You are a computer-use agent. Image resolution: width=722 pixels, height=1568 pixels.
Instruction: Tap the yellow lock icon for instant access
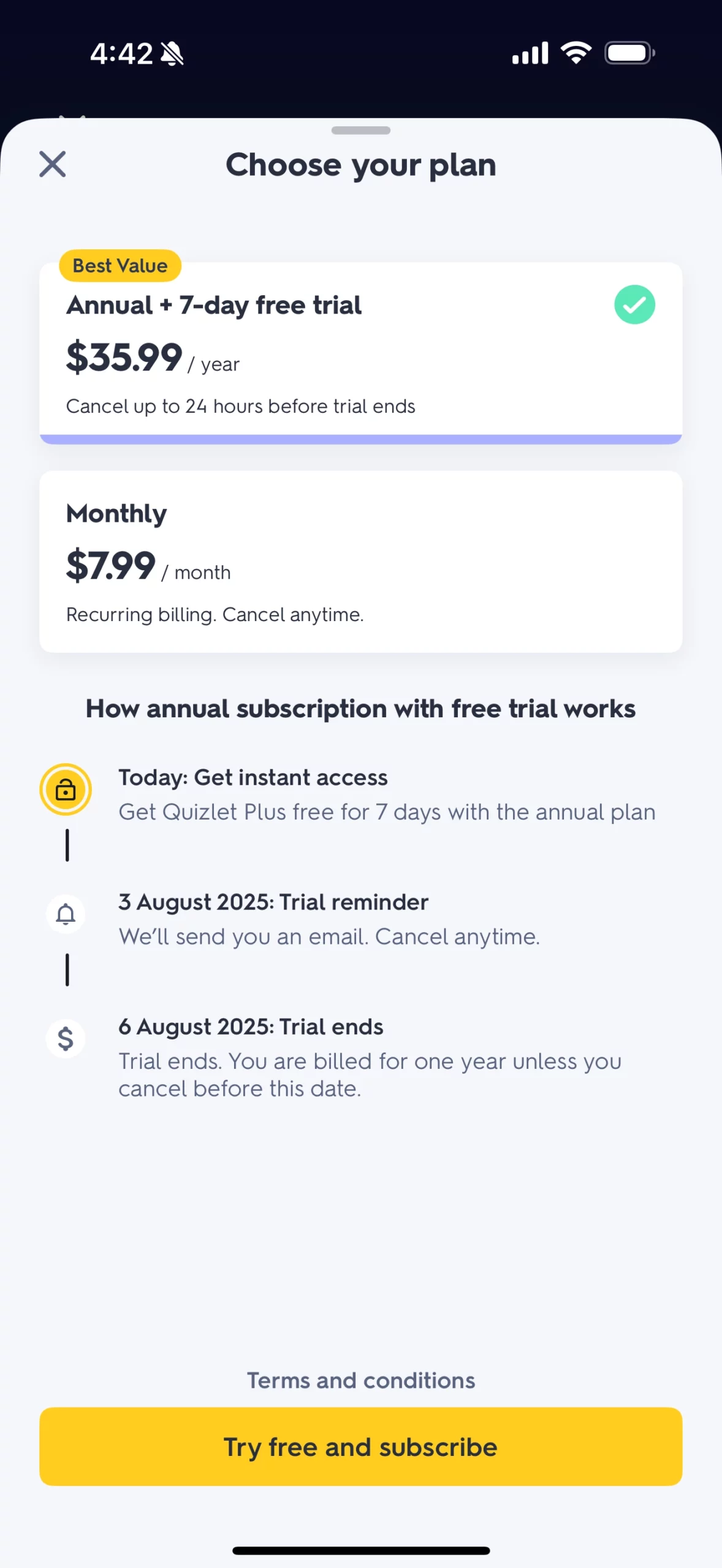66,790
